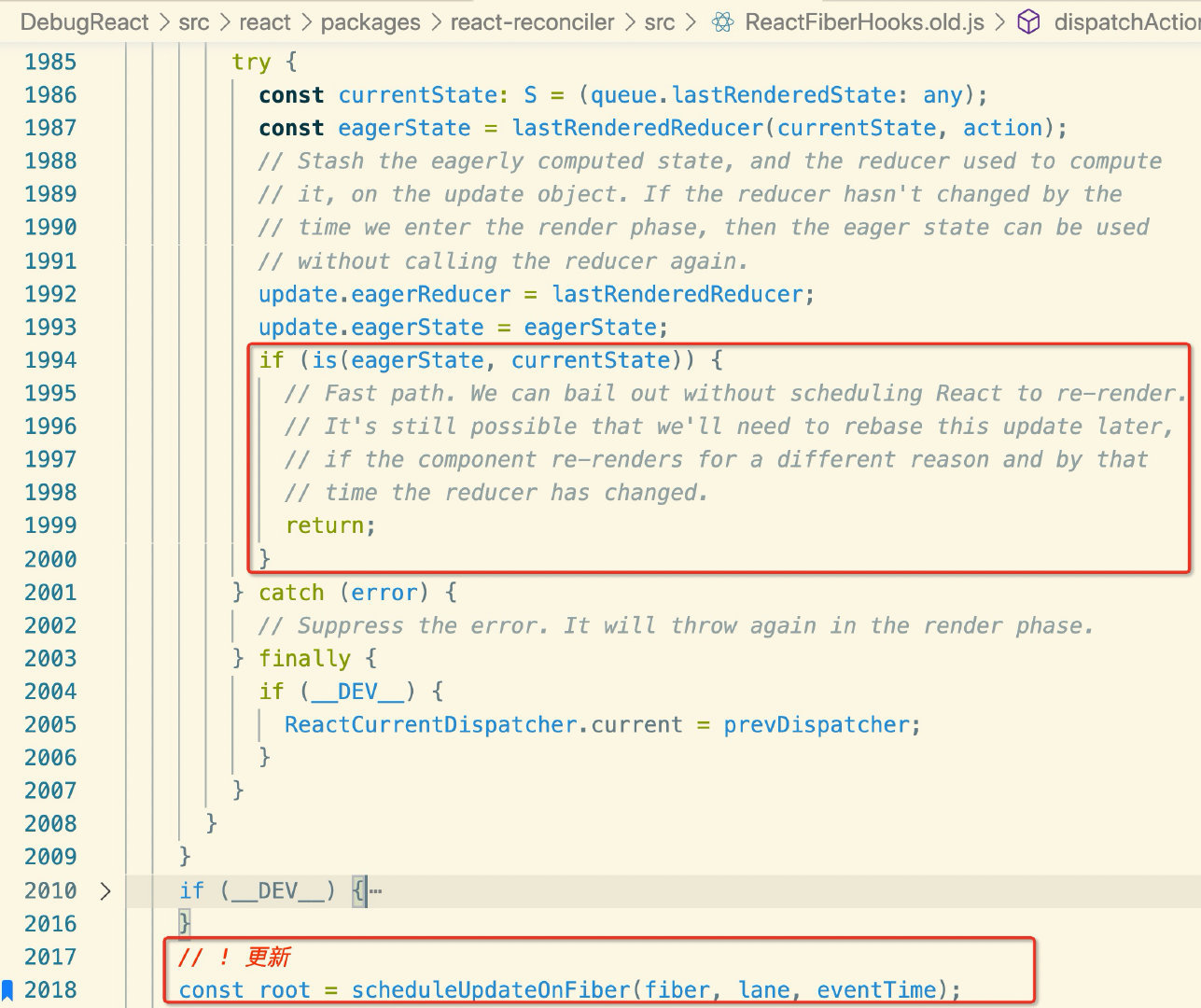Select the react breadcrumb folder
This screenshot has height=1008, width=1201.
[x=265, y=21]
